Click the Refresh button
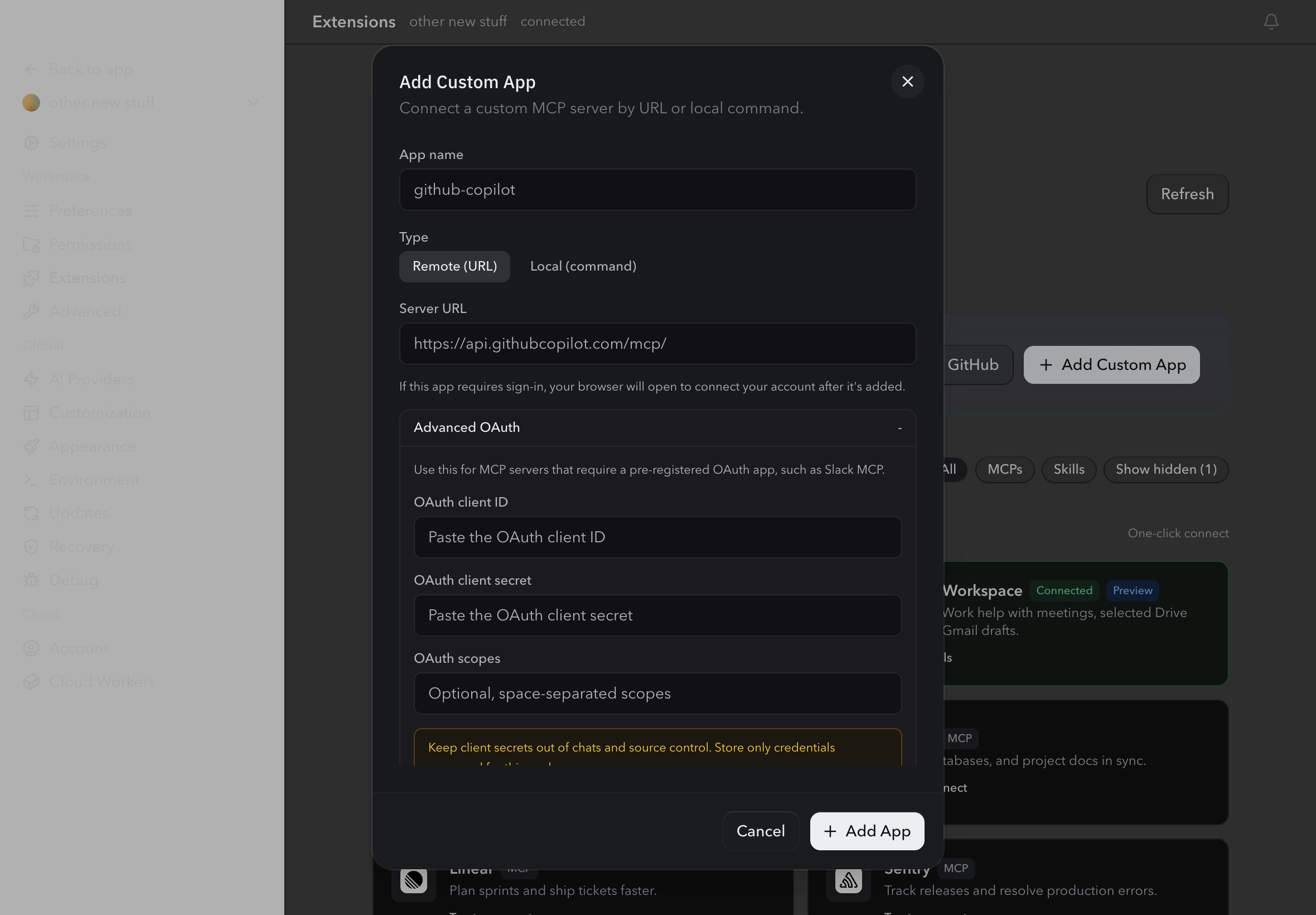Image resolution: width=1316 pixels, height=915 pixels. coord(1187,194)
